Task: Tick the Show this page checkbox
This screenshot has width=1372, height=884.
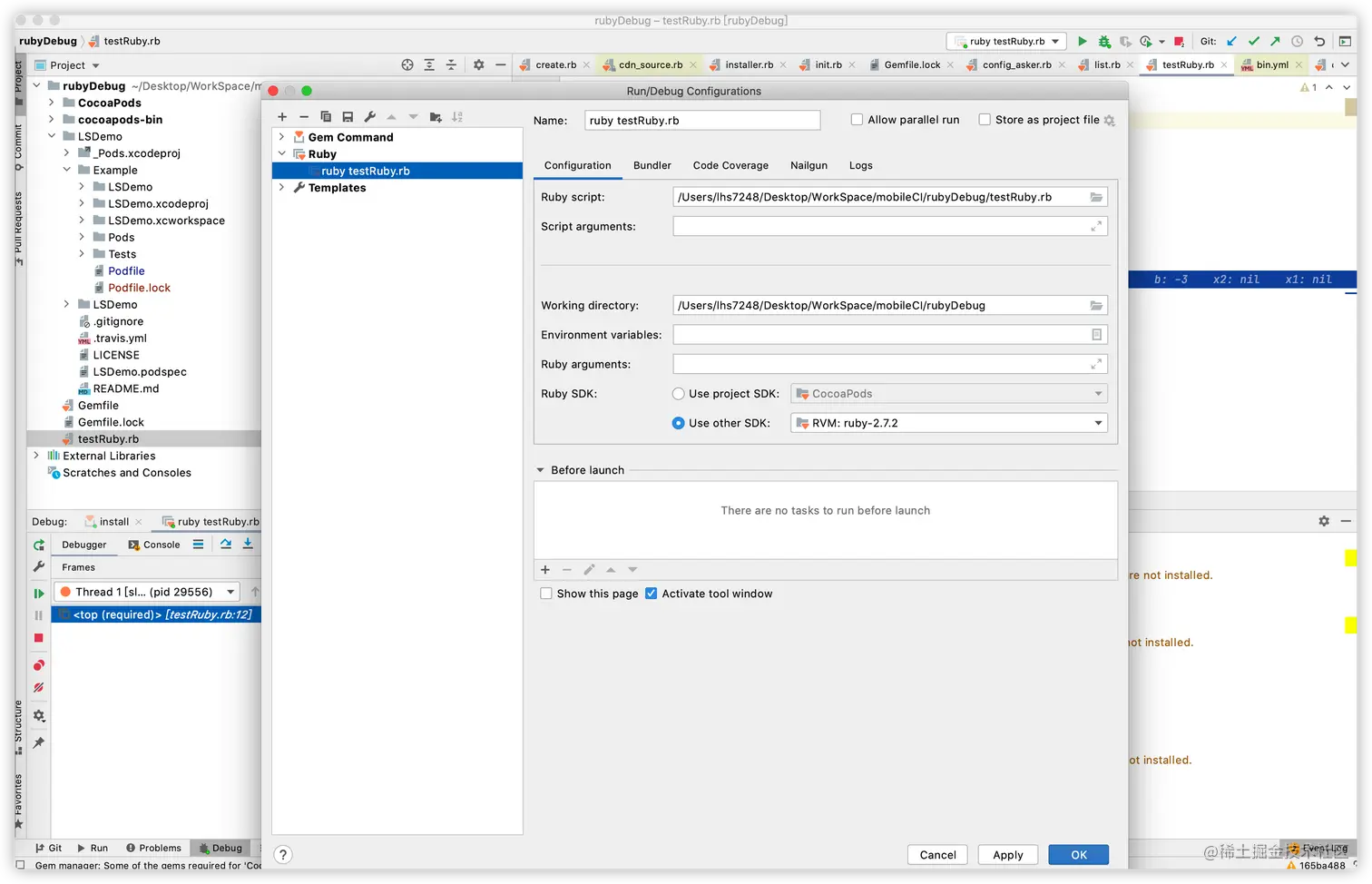Action: 546,594
